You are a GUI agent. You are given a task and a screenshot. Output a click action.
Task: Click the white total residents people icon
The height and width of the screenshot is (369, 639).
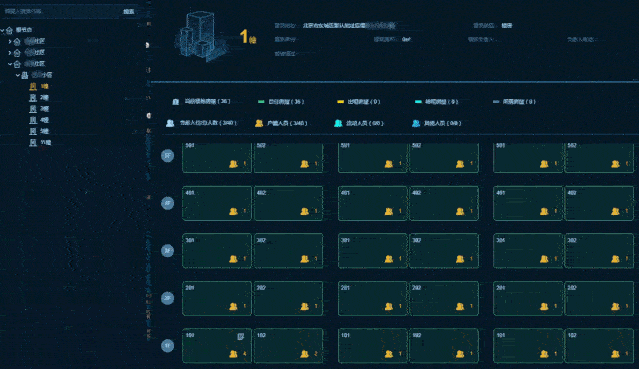tap(170, 123)
